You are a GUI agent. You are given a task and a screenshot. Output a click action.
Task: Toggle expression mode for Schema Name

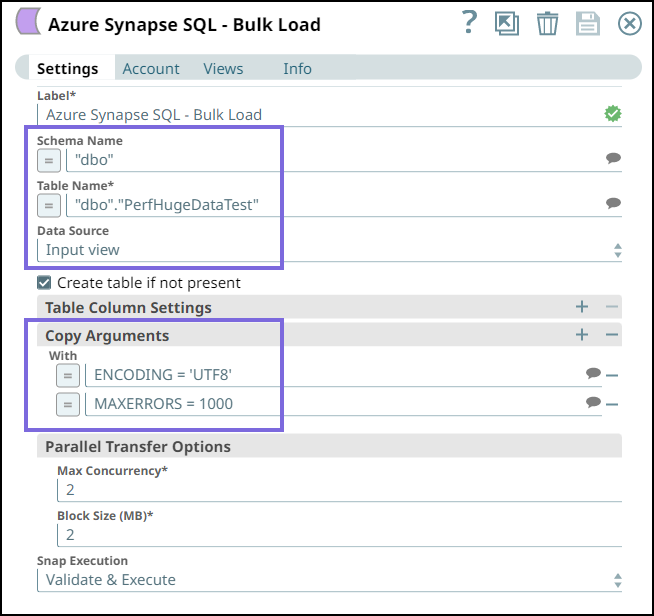click(49, 161)
